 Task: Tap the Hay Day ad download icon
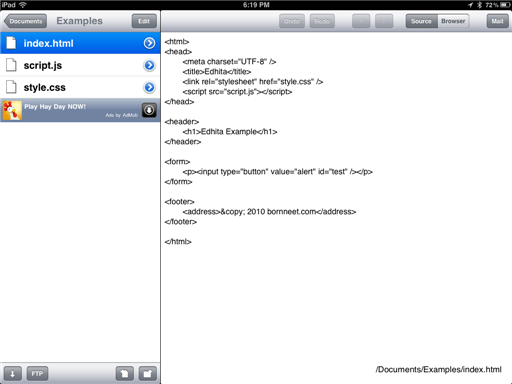[x=149, y=110]
